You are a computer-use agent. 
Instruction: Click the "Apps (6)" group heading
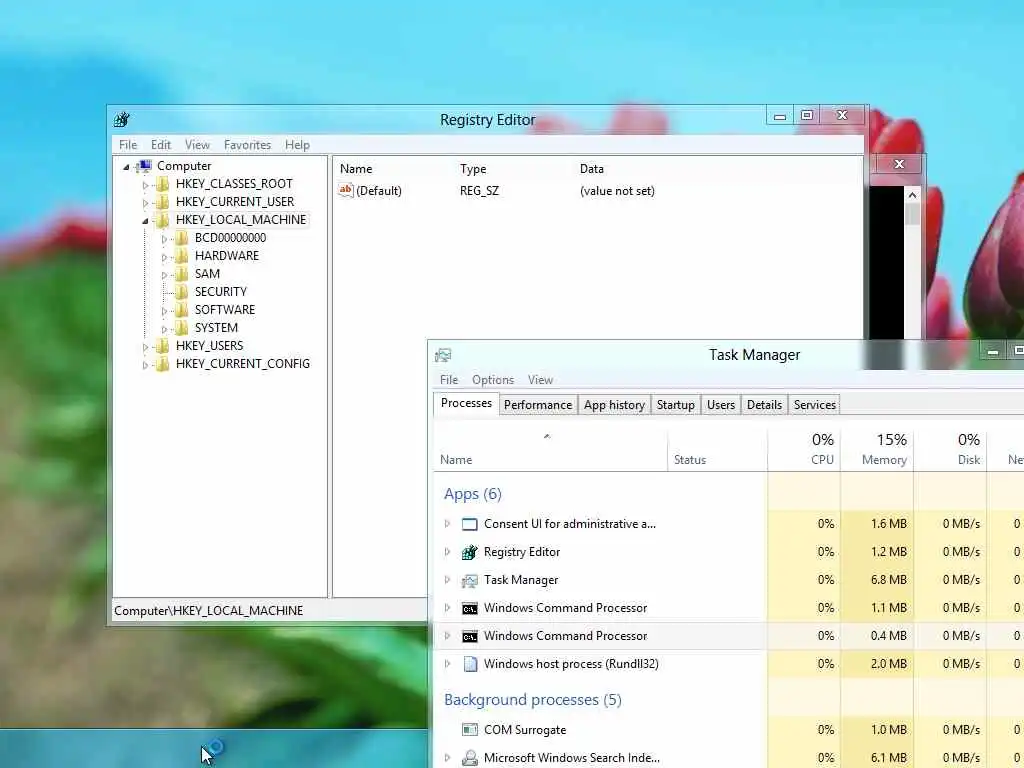click(473, 494)
